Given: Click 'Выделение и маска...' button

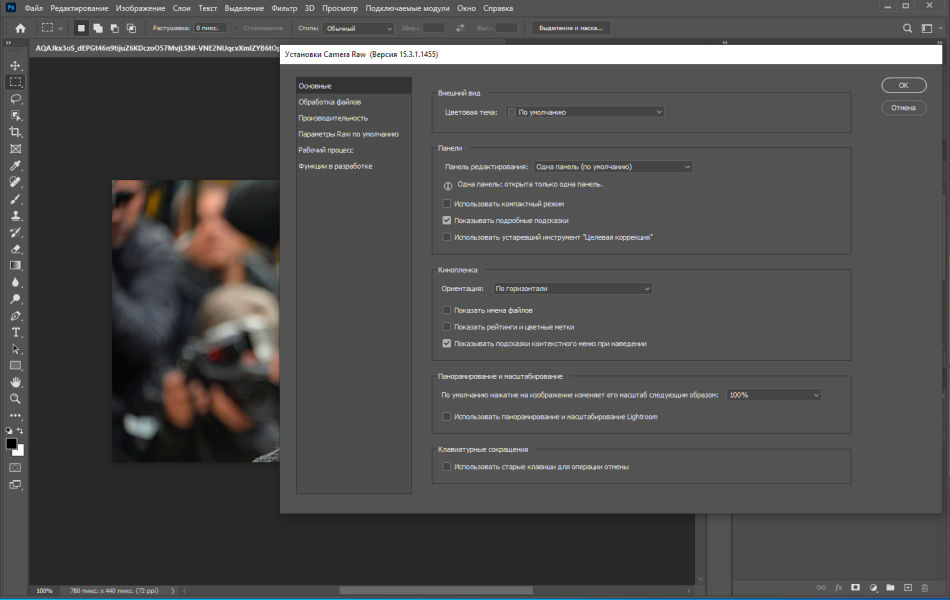Looking at the screenshot, I should [x=571, y=28].
